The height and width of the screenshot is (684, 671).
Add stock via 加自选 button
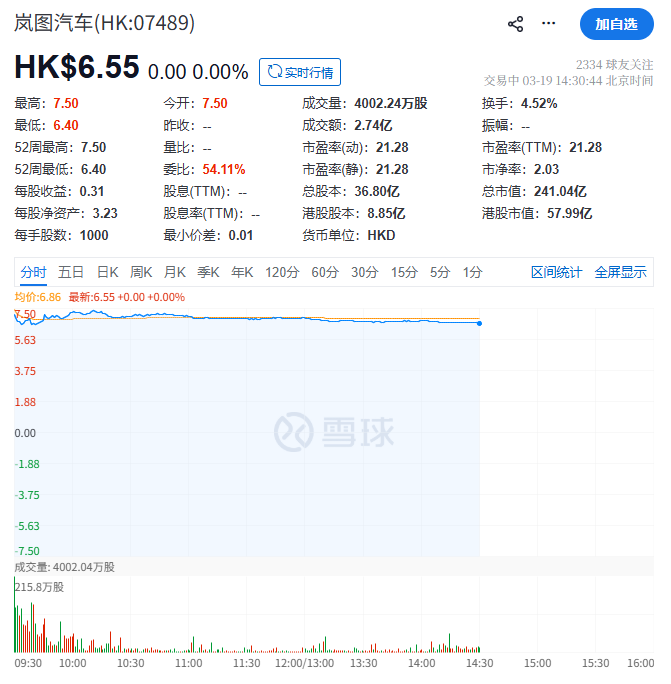616,24
